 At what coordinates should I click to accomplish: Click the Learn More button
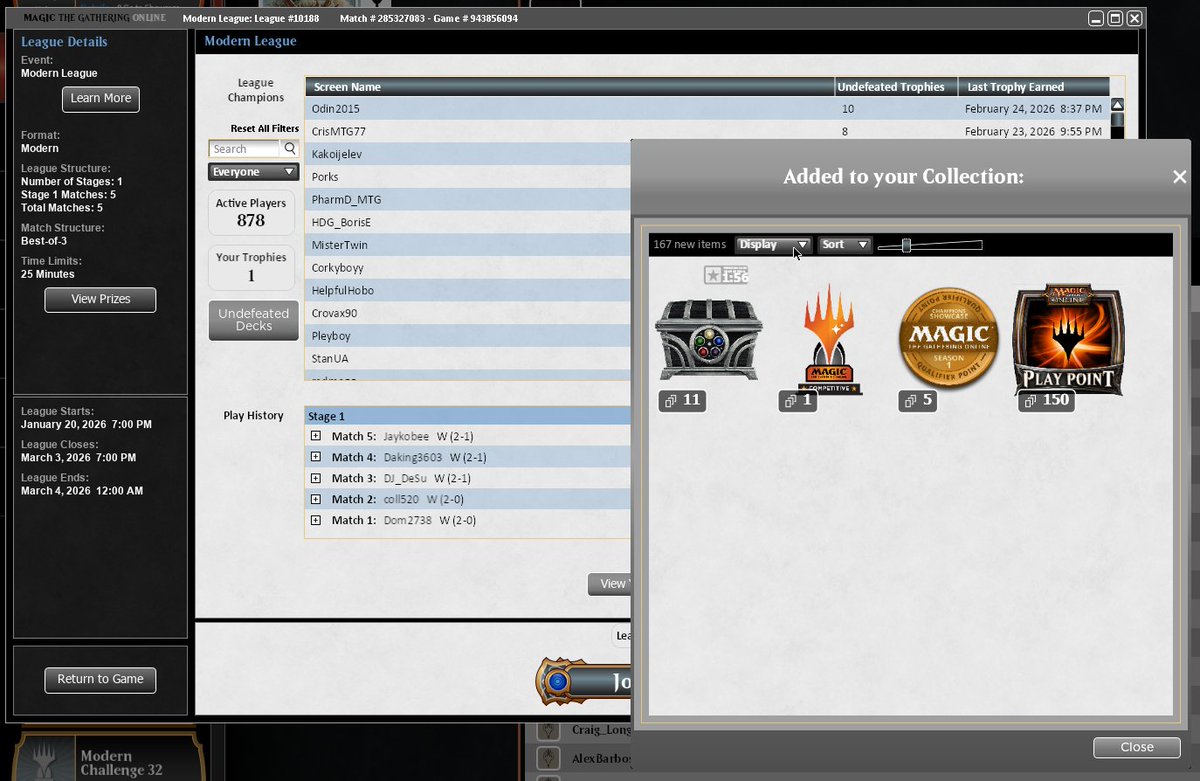click(100, 99)
